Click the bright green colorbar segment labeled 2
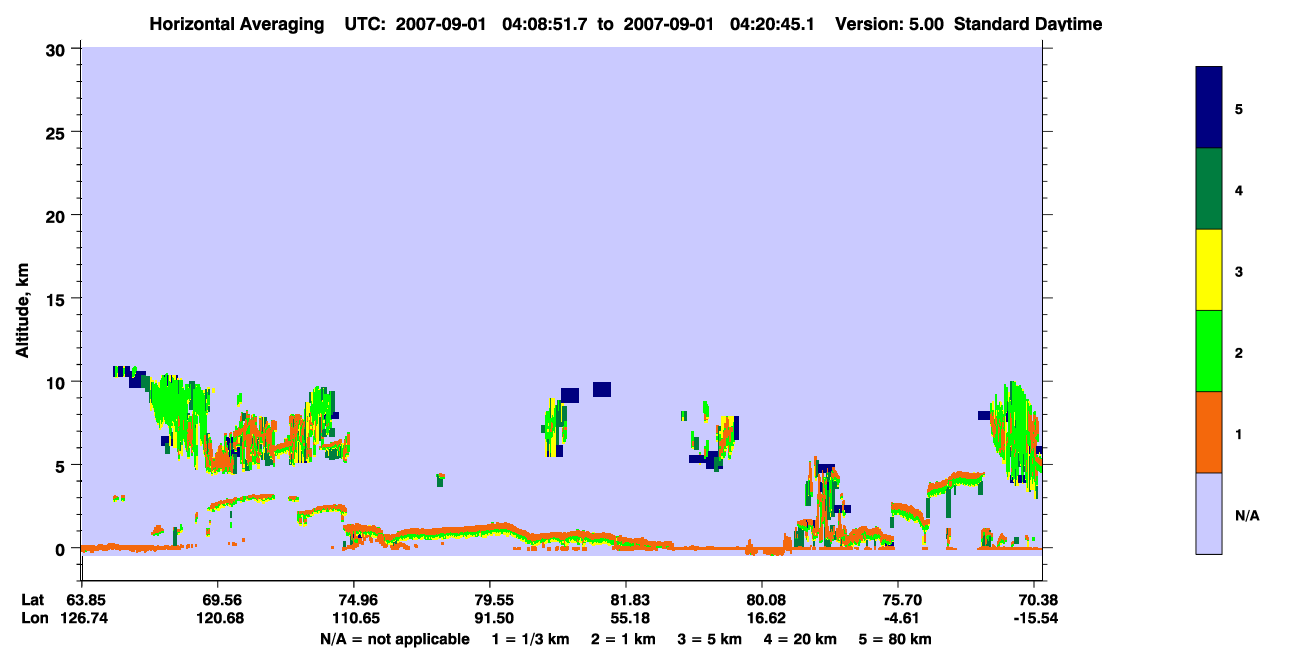This screenshot has width=1300, height=667. 1209,351
